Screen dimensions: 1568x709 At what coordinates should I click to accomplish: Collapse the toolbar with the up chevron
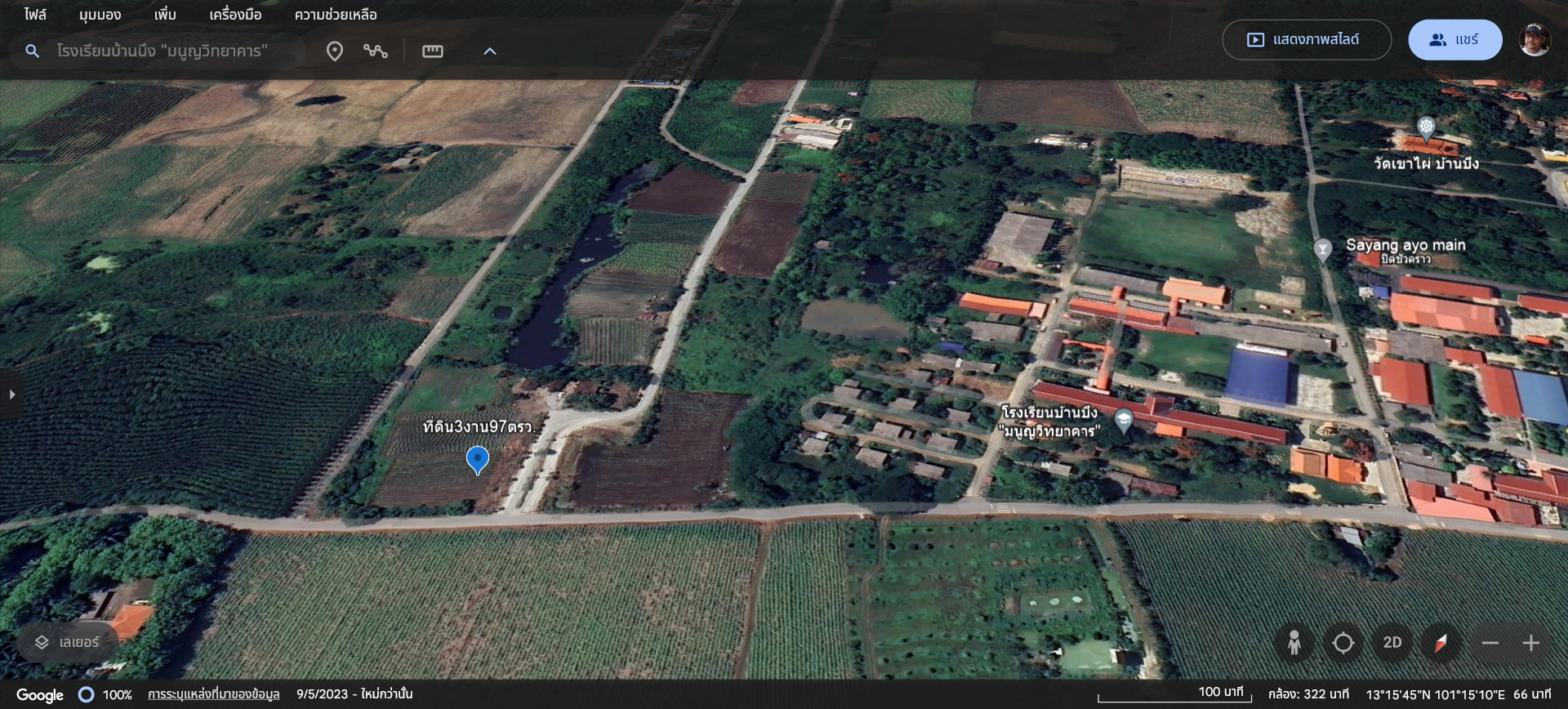tap(490, 51)
